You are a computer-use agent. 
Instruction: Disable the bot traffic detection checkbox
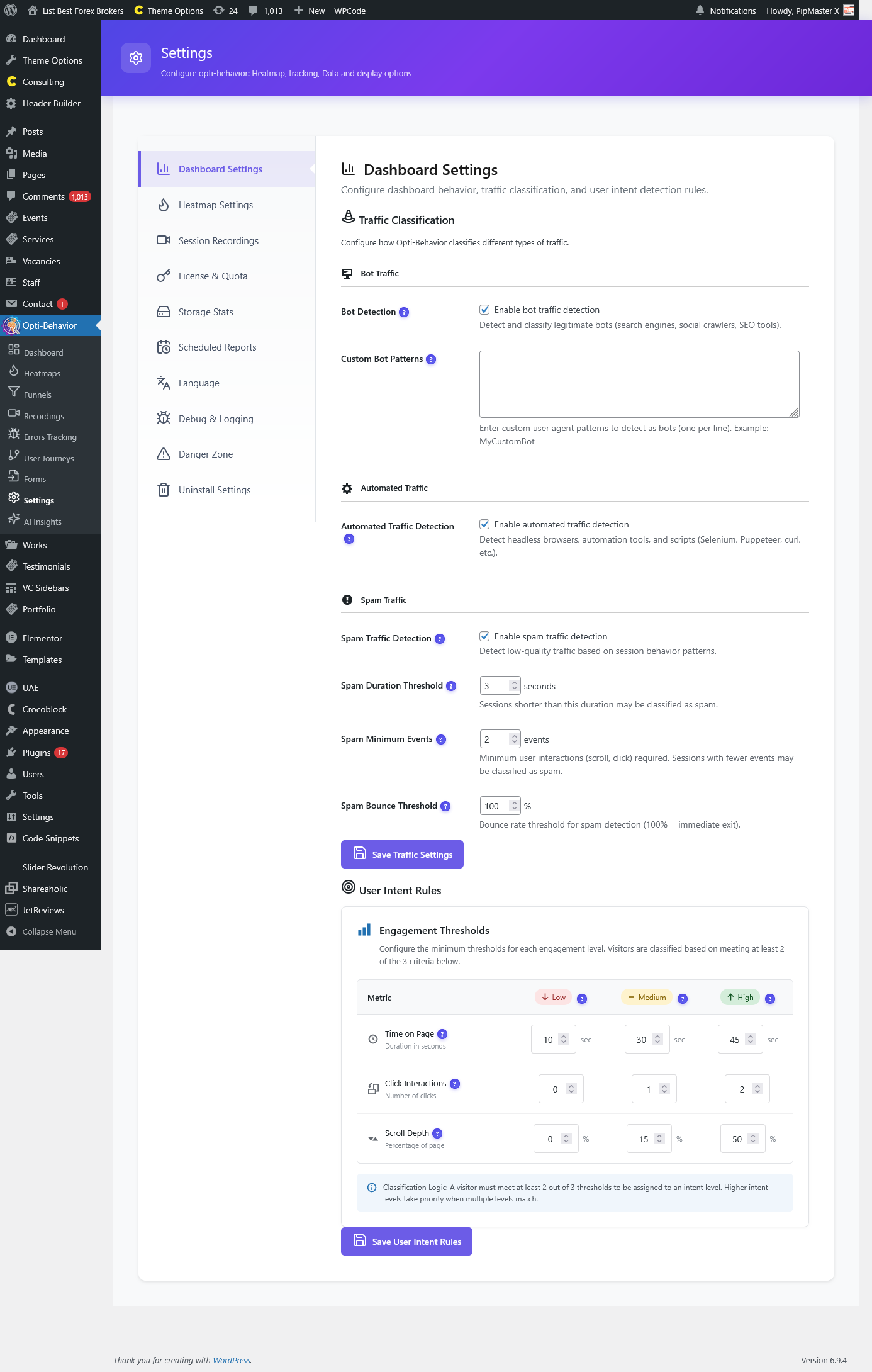point(484,310)
